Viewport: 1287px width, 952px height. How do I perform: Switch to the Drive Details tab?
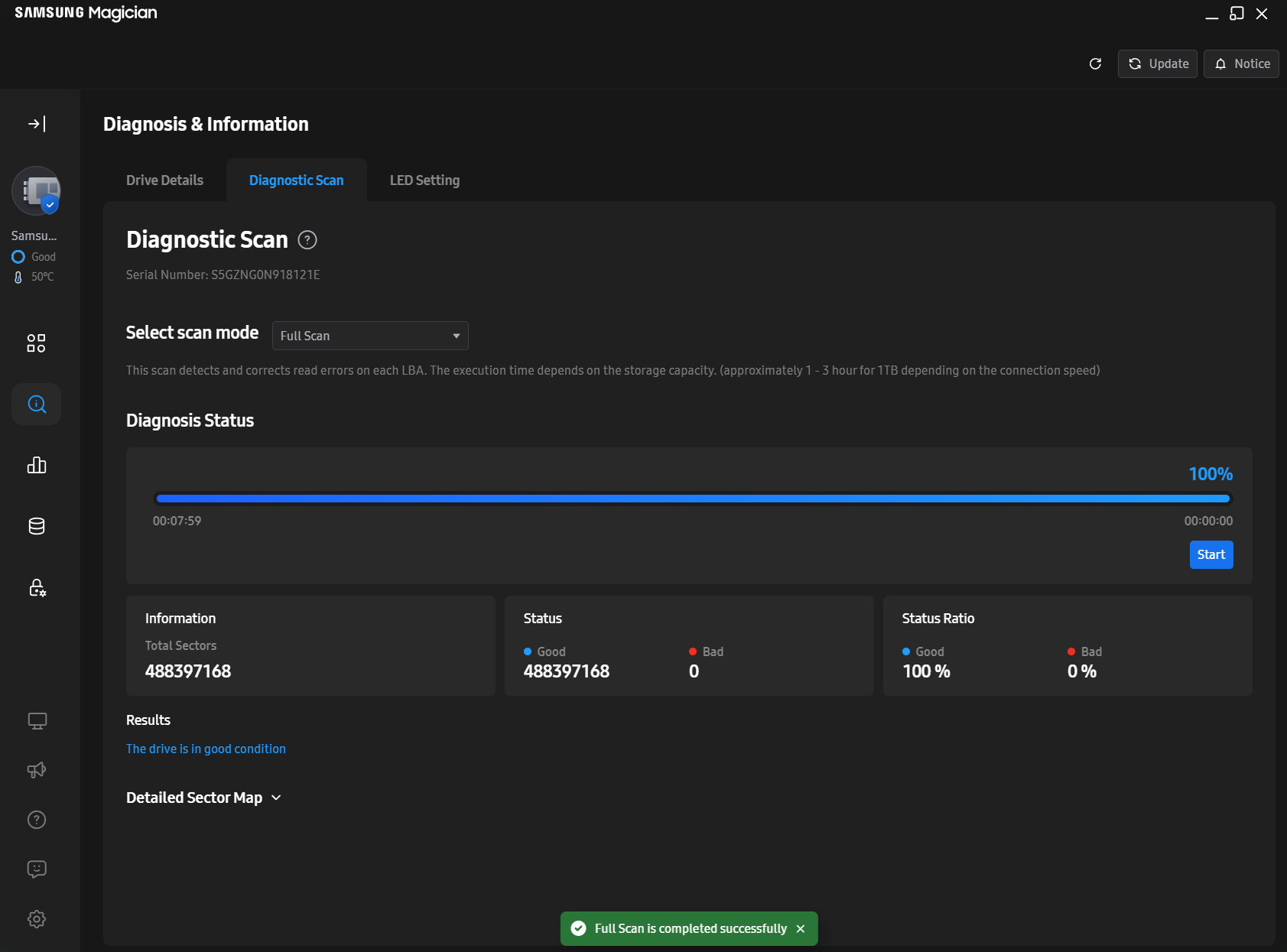[x=164, y=180]
